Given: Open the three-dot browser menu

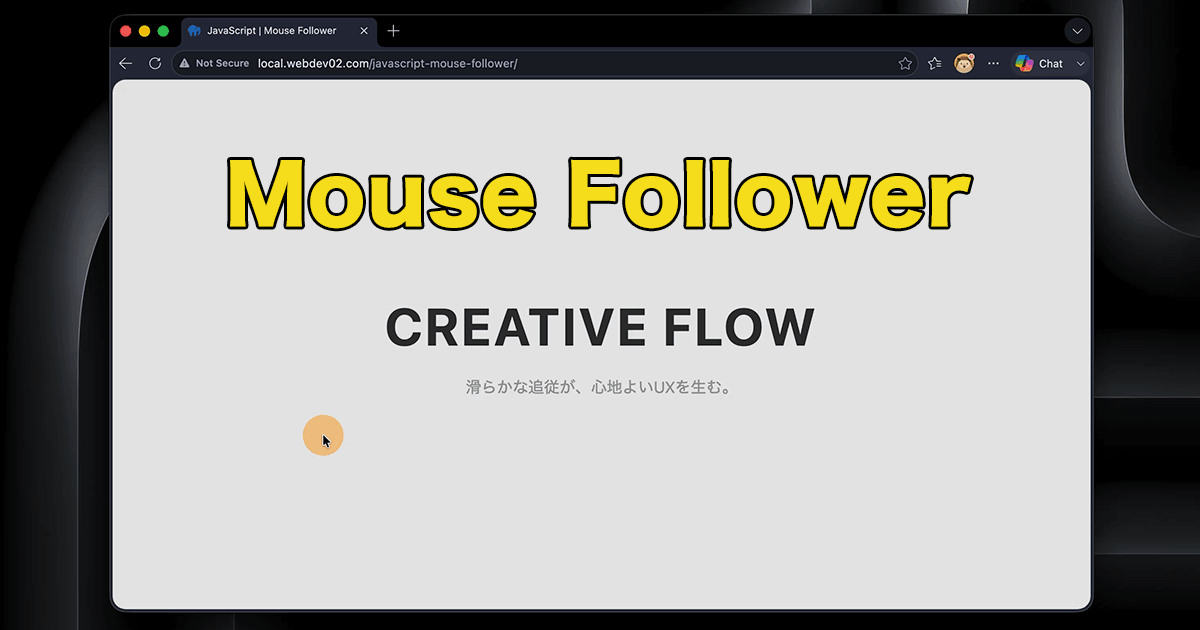Looking at the screenshot, I should 993,63.
